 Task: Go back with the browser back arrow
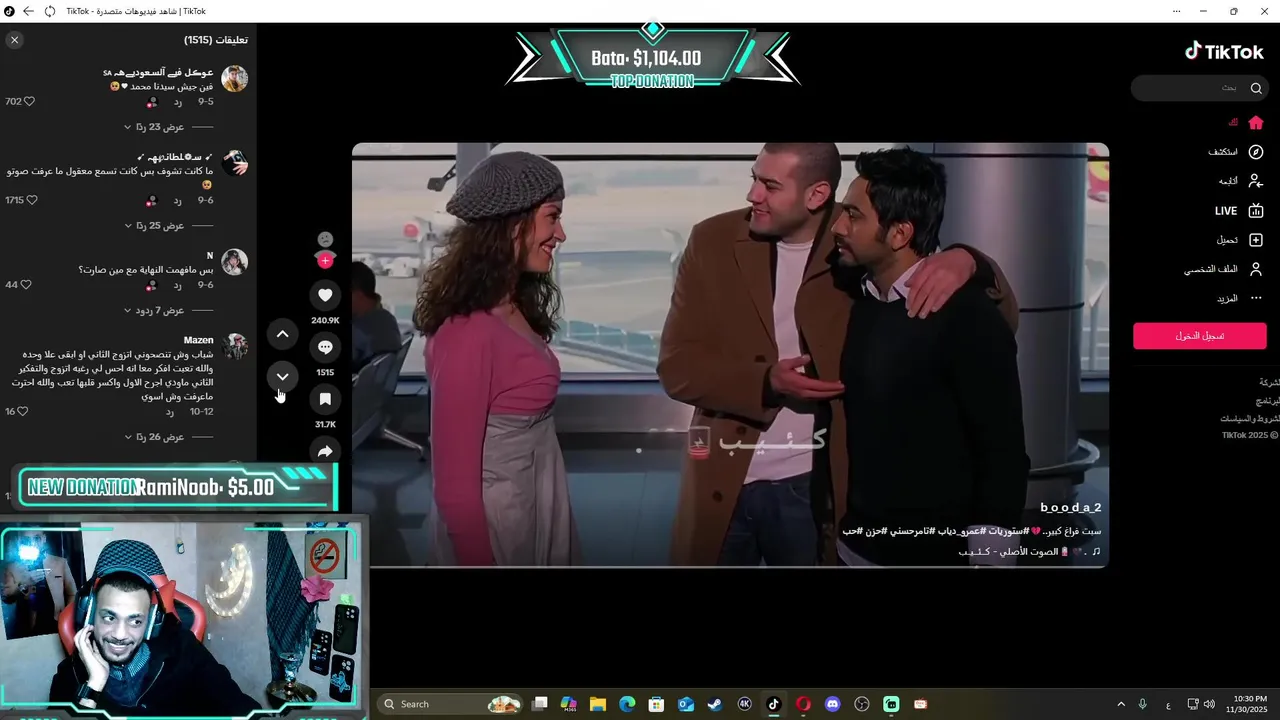pos(28,11)
